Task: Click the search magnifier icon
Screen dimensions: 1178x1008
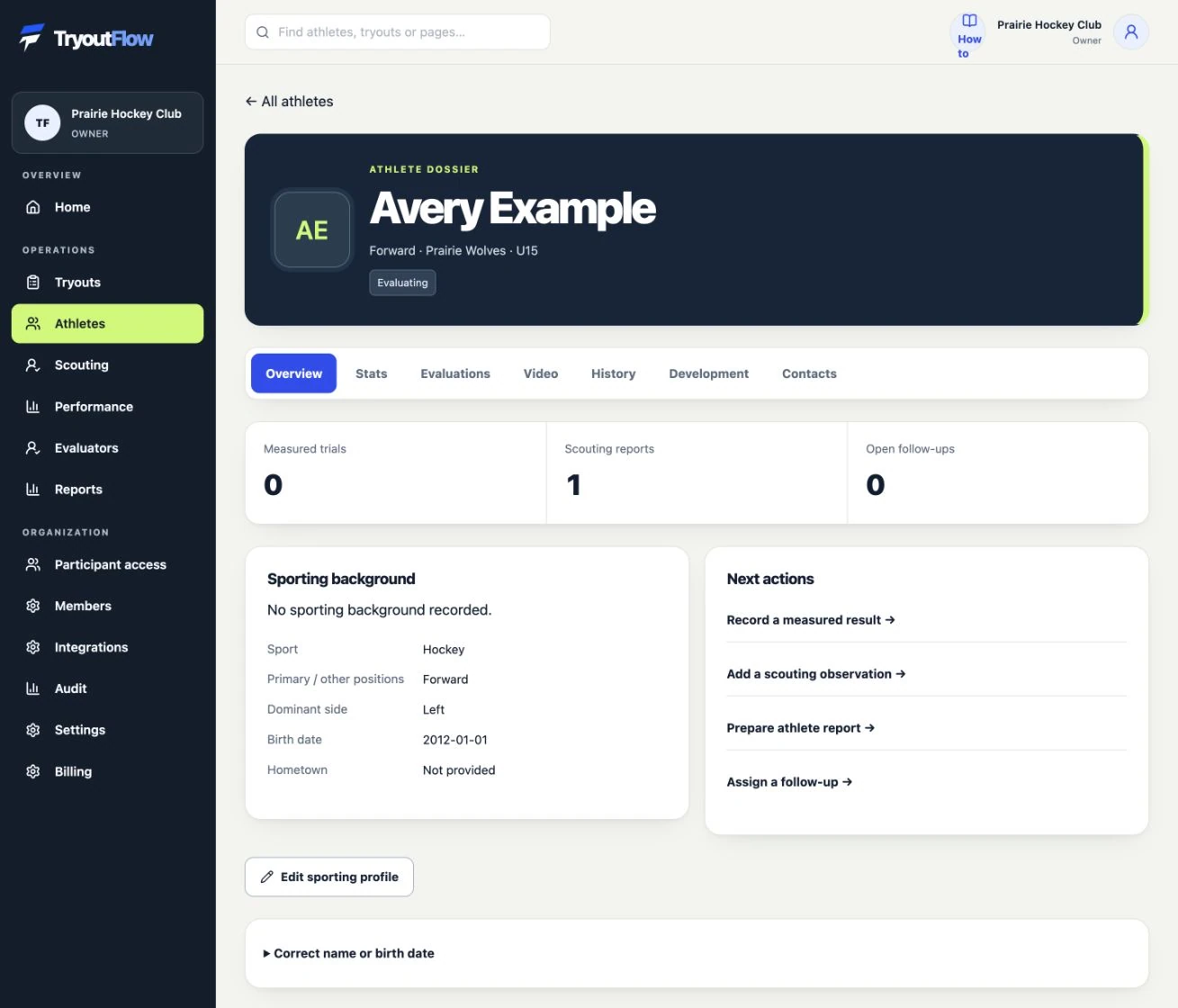Action: click(x=263, y=32)
